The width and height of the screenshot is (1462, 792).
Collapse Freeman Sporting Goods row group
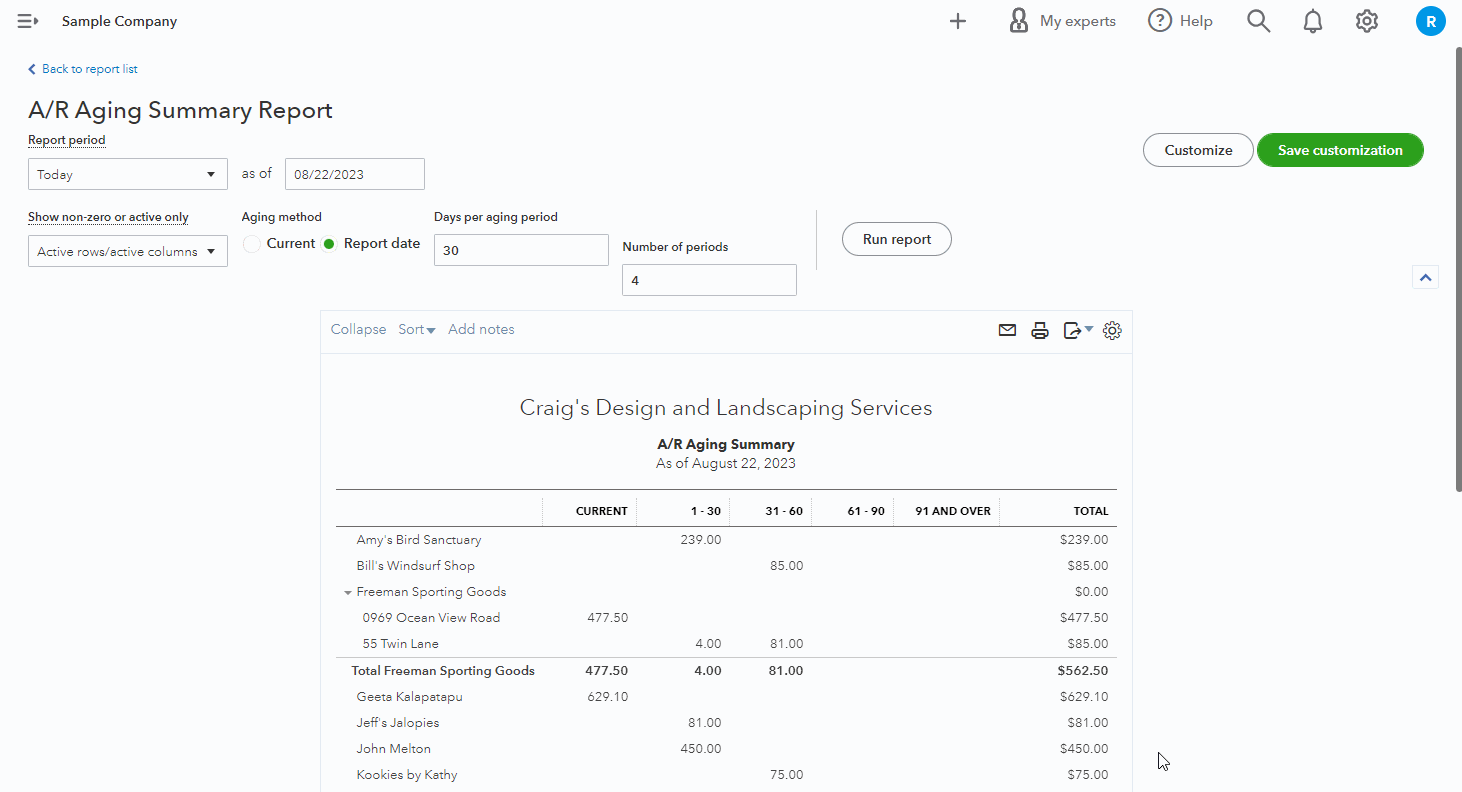point(348,593)
